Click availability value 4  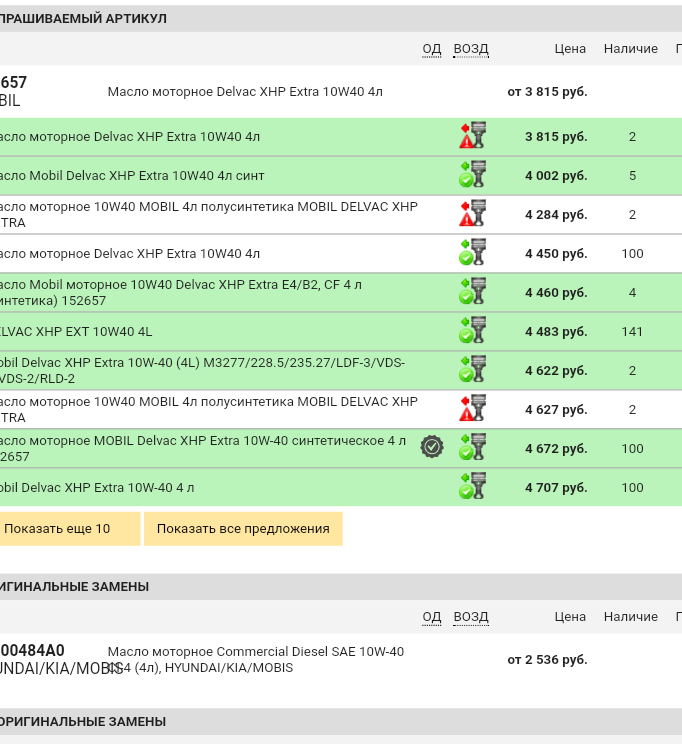point(632,292)
